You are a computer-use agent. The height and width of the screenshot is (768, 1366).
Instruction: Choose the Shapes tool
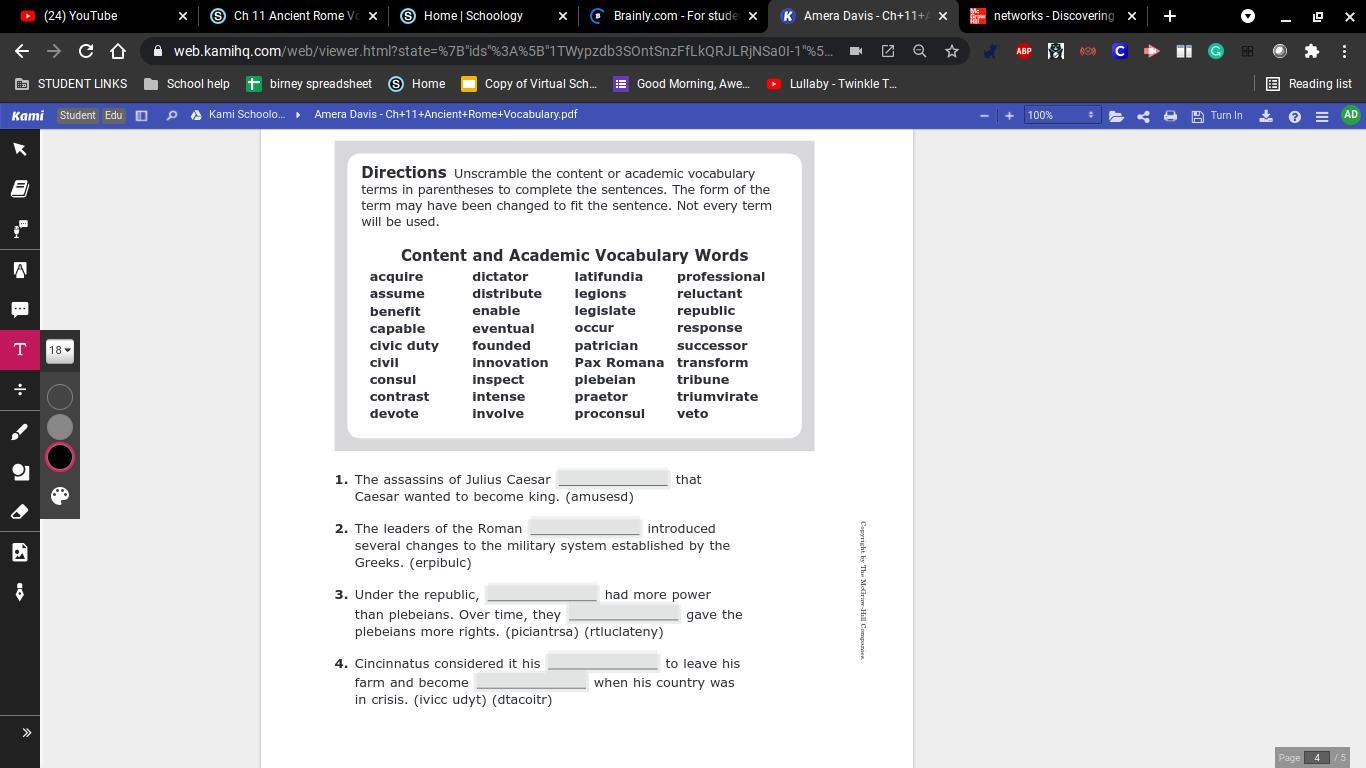point(20,472)
